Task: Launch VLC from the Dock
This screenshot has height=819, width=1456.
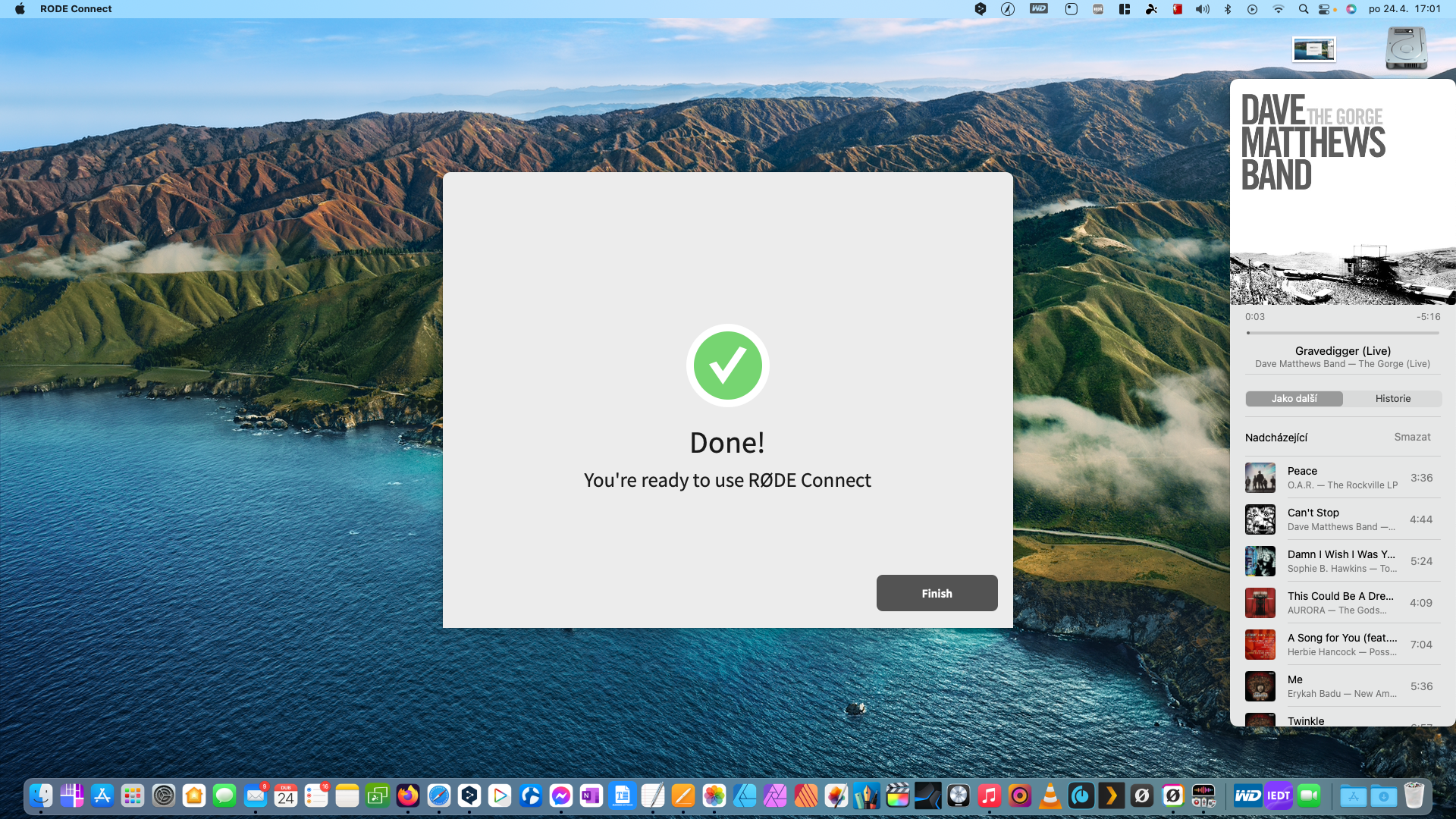Action: tap(1050, 795)
